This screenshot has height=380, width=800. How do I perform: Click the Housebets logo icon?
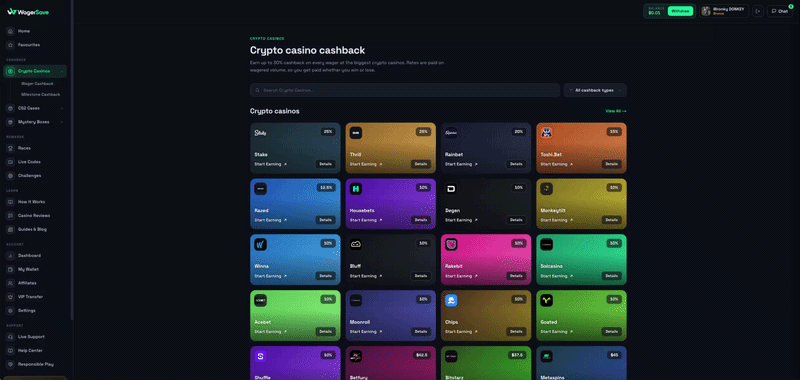(x=356, y=189)
